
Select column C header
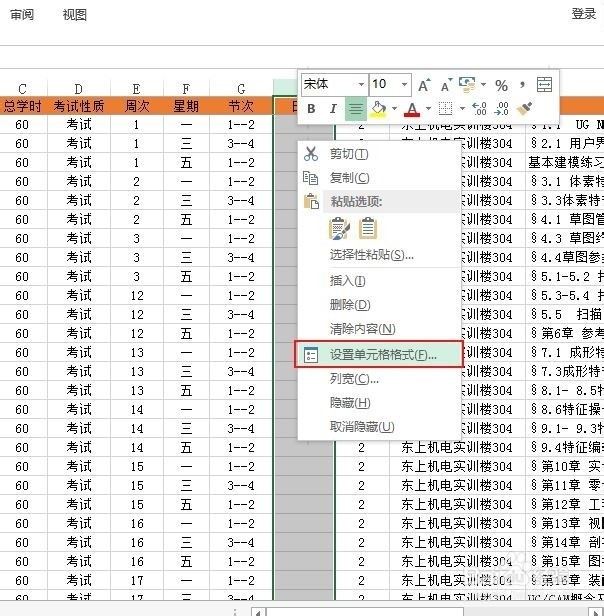click(23, 88)
